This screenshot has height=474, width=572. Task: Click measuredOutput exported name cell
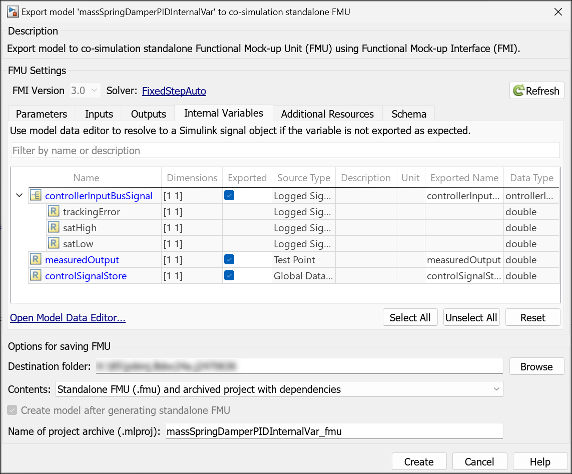464,259
